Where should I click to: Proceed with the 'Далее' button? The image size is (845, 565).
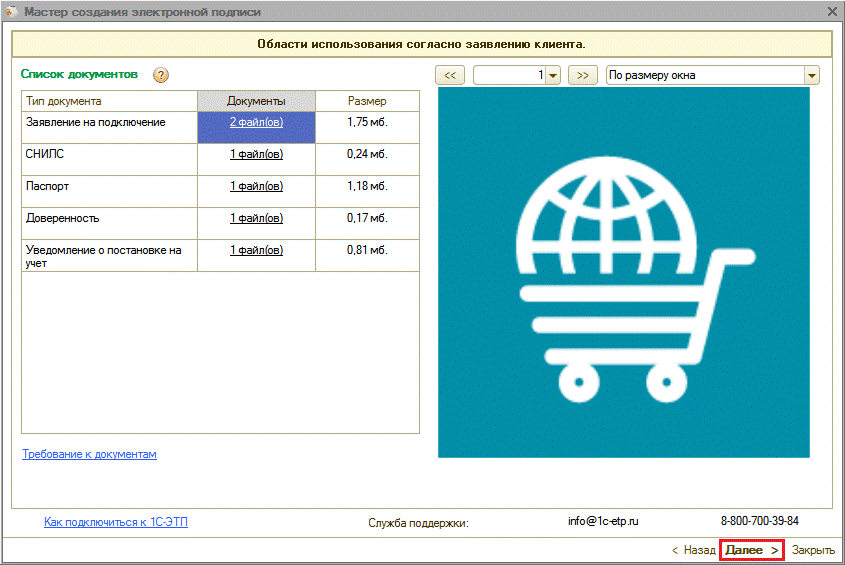tap(752, 550)
